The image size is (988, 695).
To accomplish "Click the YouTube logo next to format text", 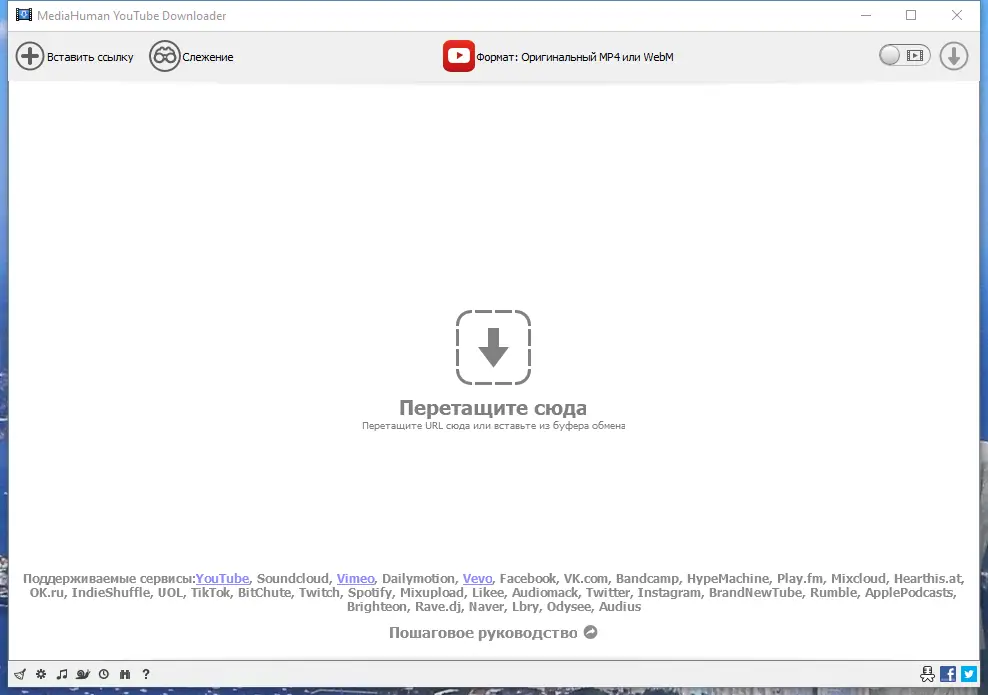I will [x=458, y=56].
